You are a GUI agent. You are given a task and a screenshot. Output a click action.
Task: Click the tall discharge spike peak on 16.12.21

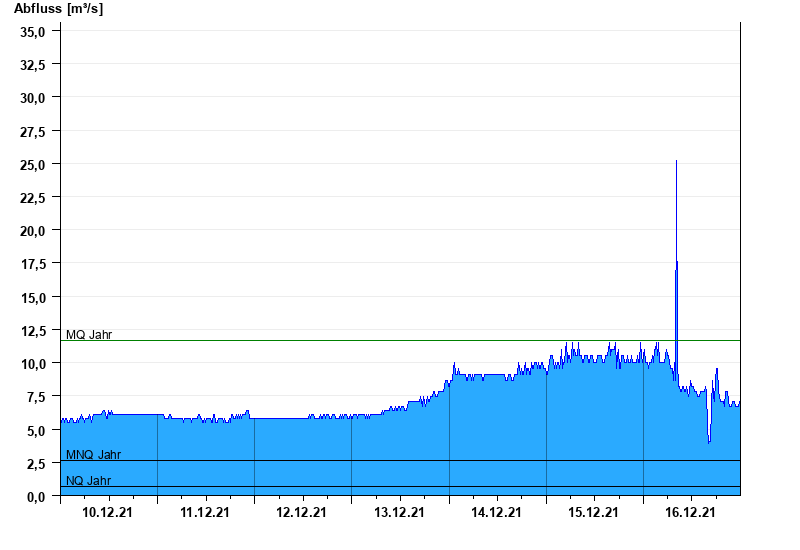click(x=677, y=161)
